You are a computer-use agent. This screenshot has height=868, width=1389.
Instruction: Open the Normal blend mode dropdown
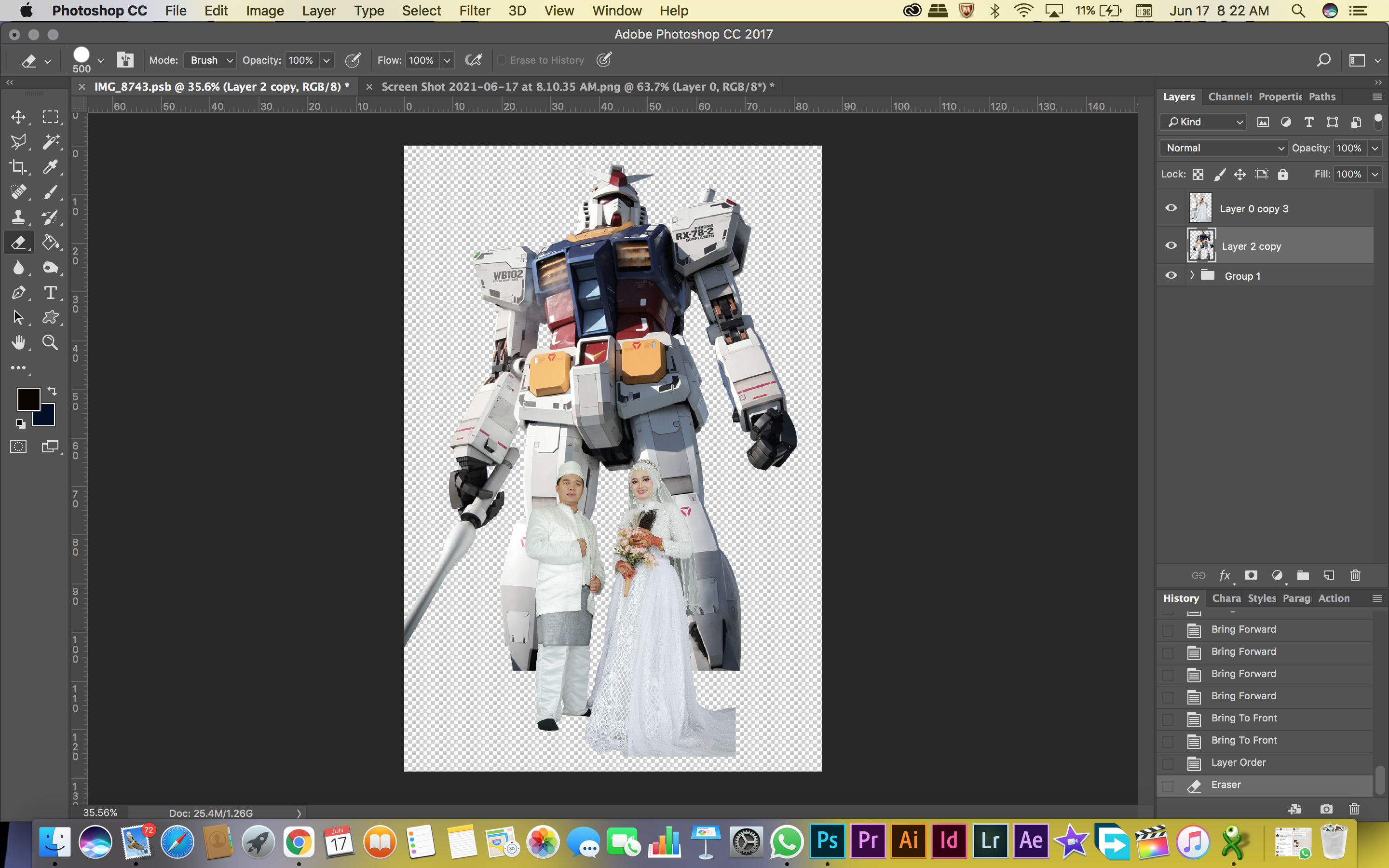click(x=1224, y=148)
